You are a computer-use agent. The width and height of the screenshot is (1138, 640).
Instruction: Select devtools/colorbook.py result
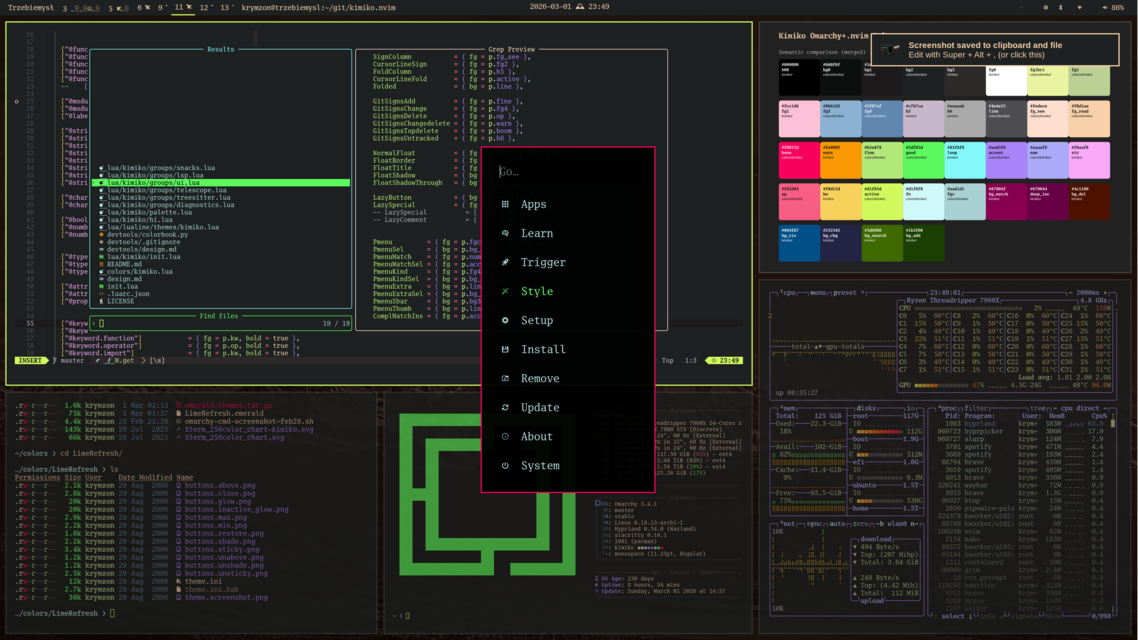coord(147,234)
